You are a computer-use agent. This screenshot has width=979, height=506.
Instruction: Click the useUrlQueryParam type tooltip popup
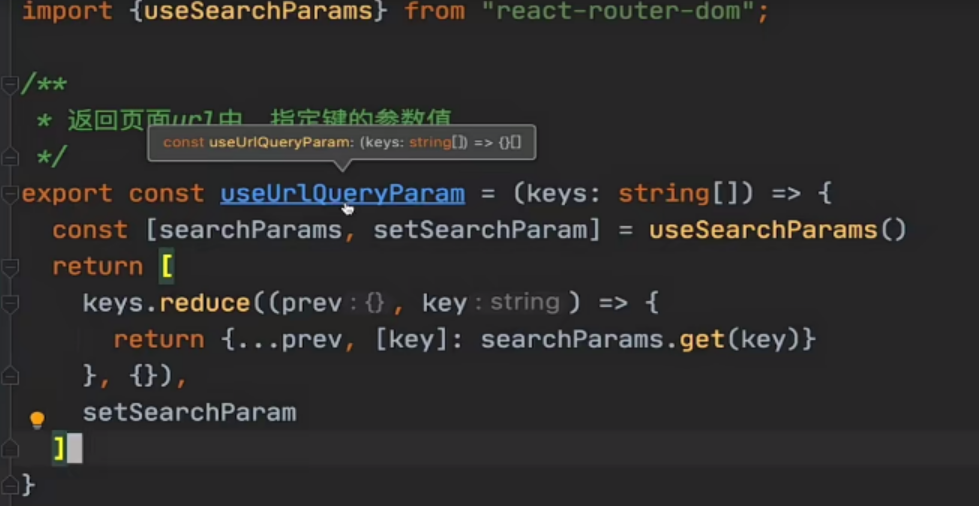pos(342,142)
